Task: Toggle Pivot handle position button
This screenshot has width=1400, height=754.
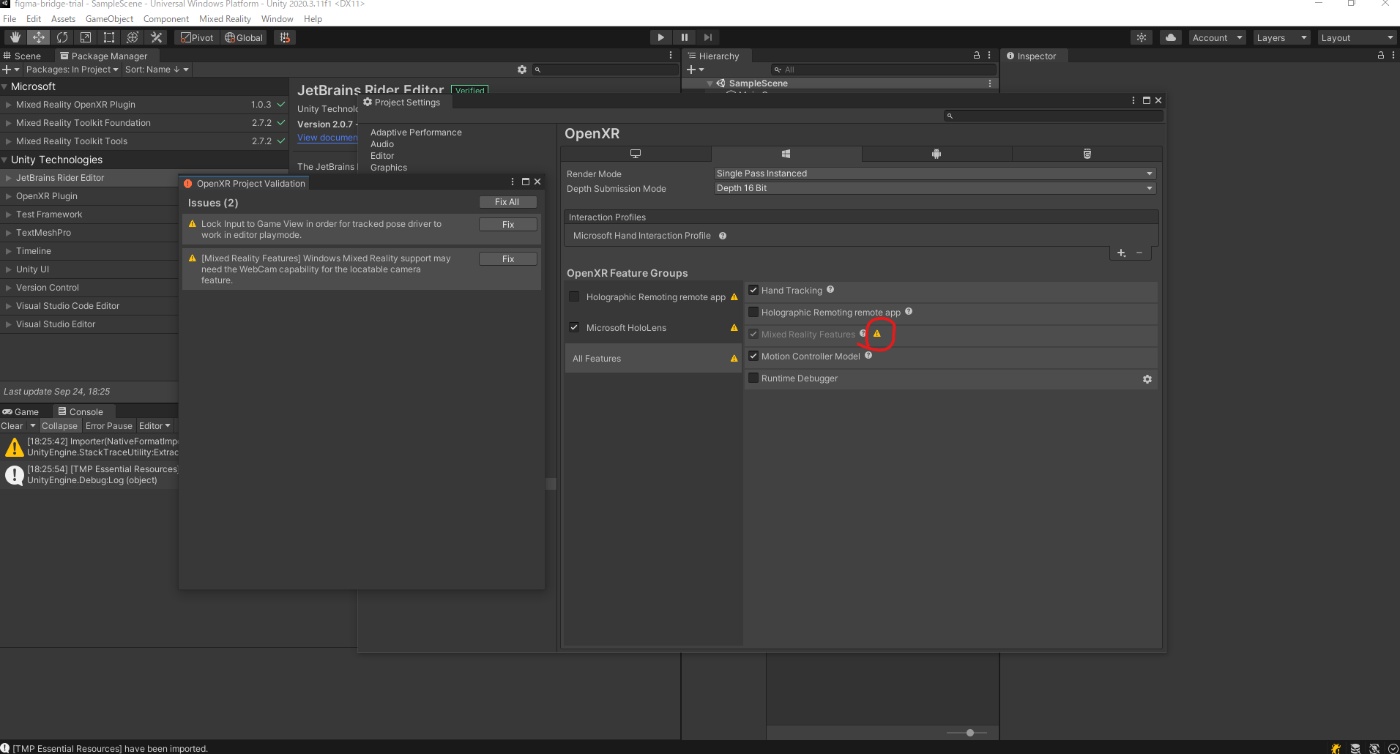Action: (196, 37)
